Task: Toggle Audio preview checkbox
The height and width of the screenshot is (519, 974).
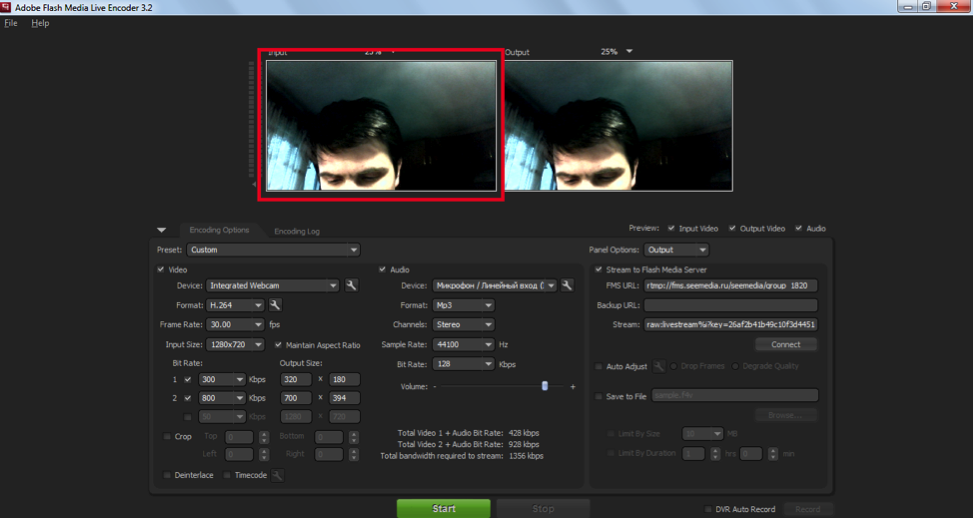Action: [x=799, y=228]
